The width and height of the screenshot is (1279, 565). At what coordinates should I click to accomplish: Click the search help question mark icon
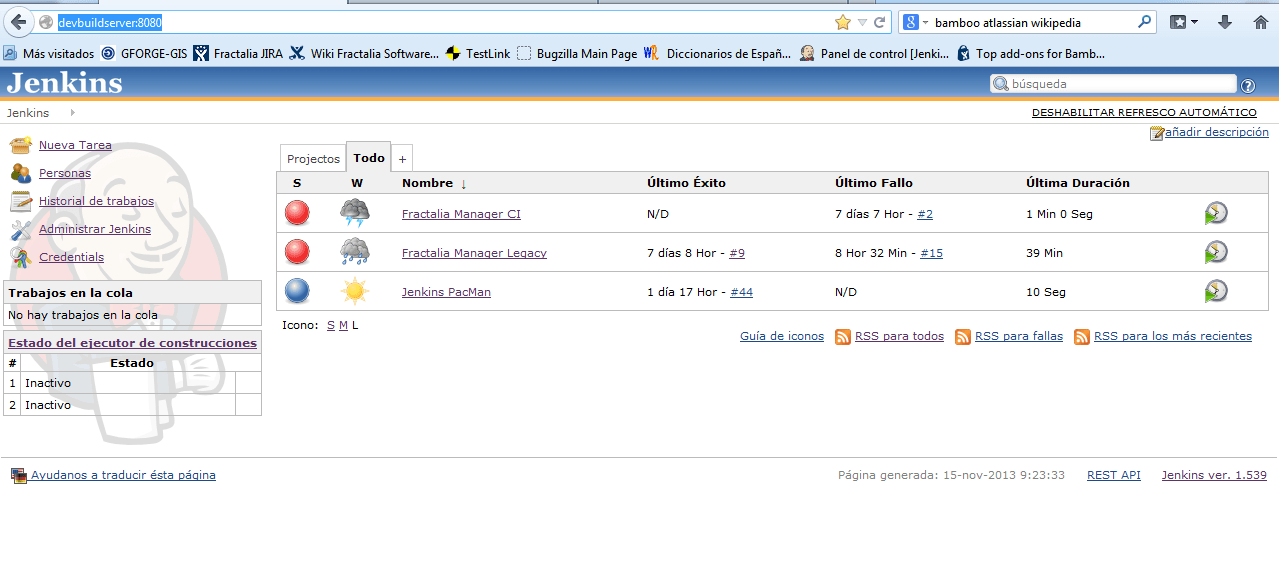pyautogui.click(x=1247, y=85)
